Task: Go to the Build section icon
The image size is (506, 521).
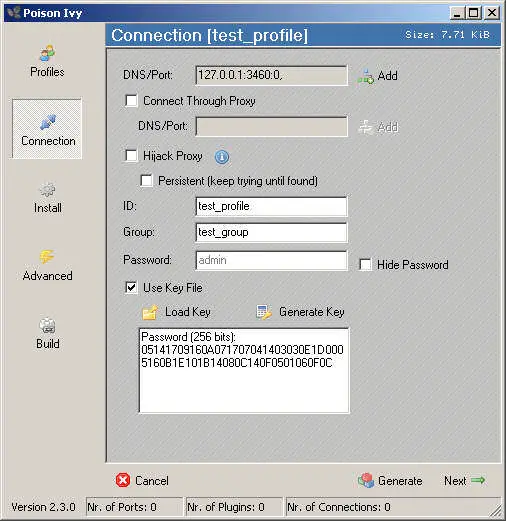Action: 48,325
